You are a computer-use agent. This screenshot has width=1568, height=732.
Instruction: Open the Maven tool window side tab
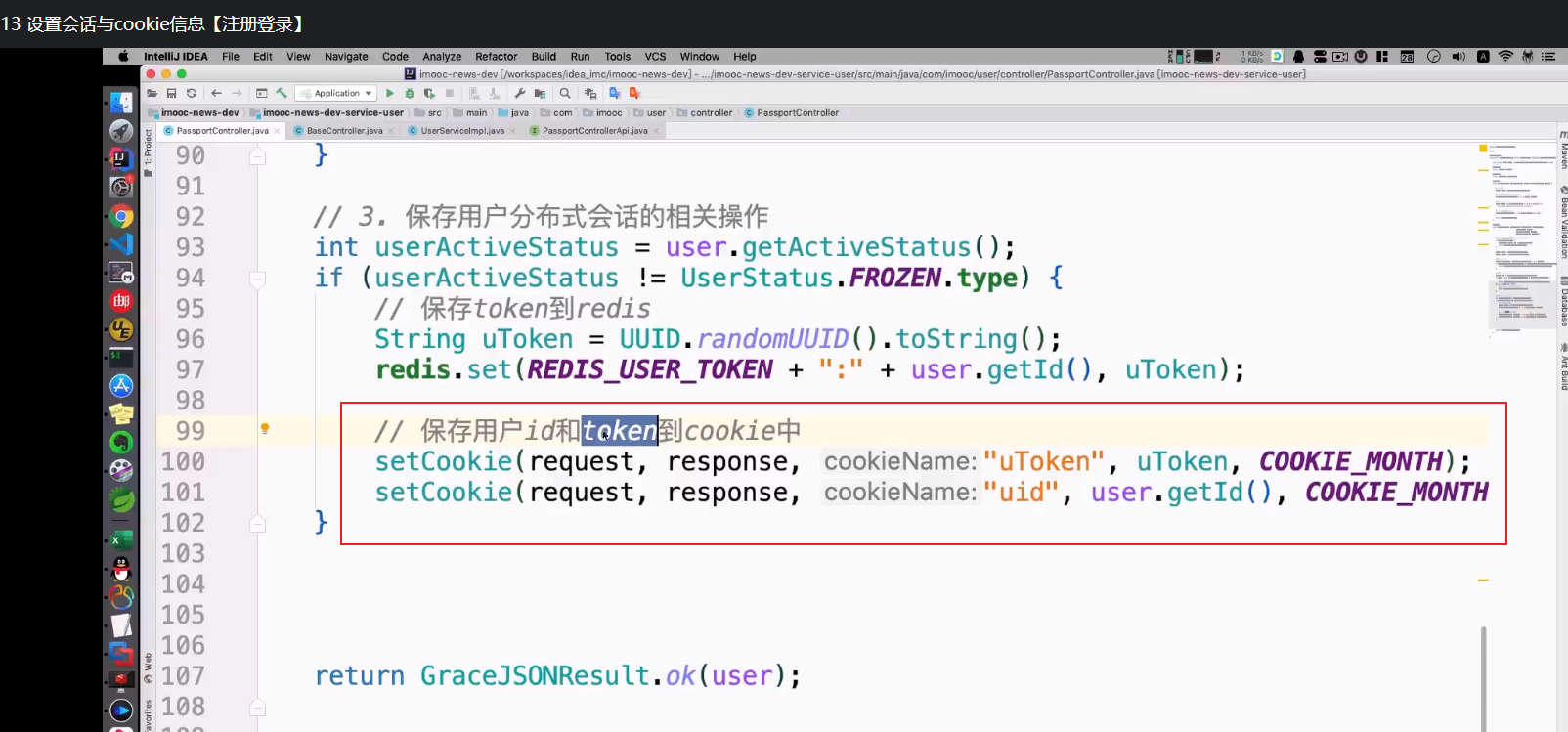[x=1563, y=150]
